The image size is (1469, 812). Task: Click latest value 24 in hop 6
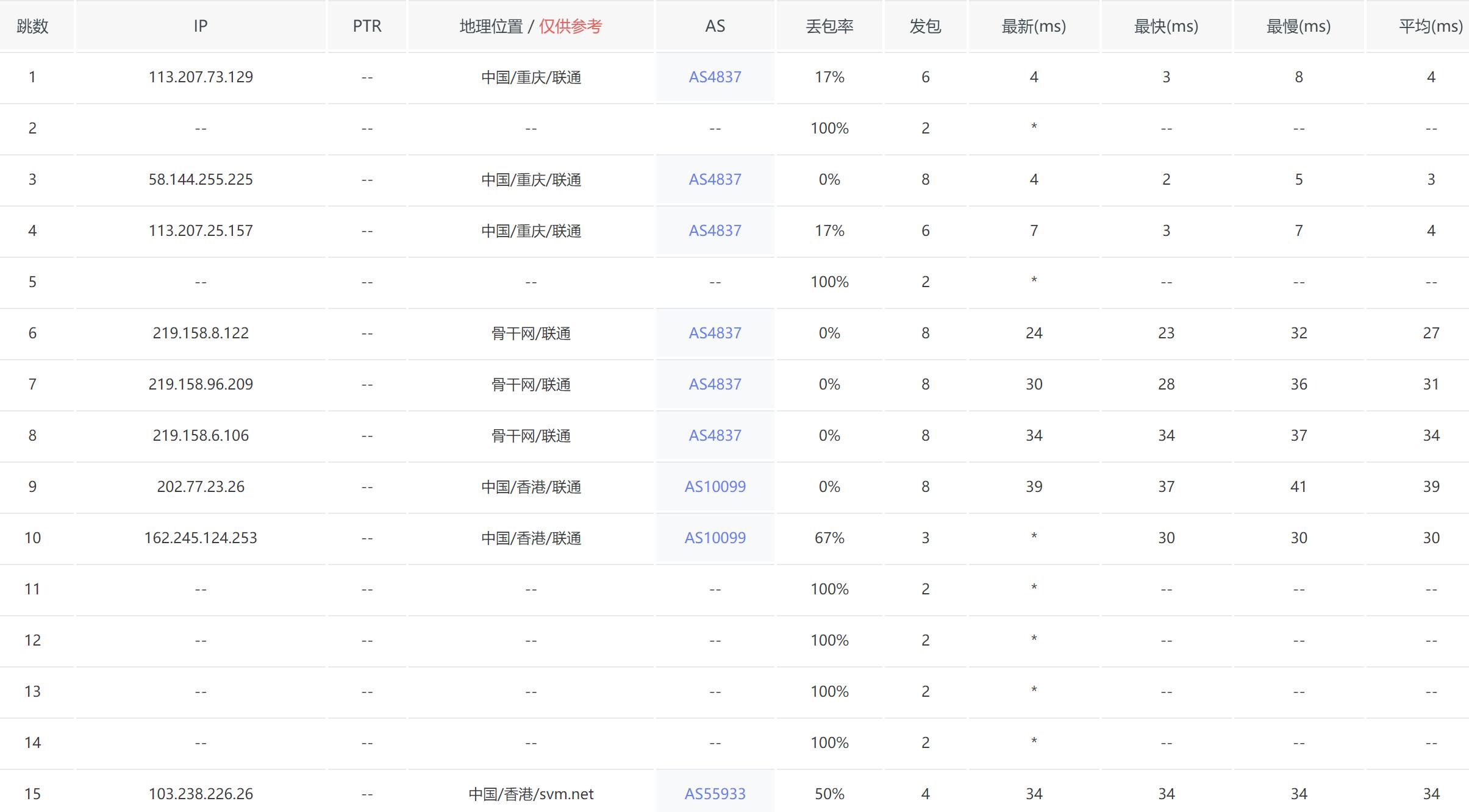(1034, 333)
